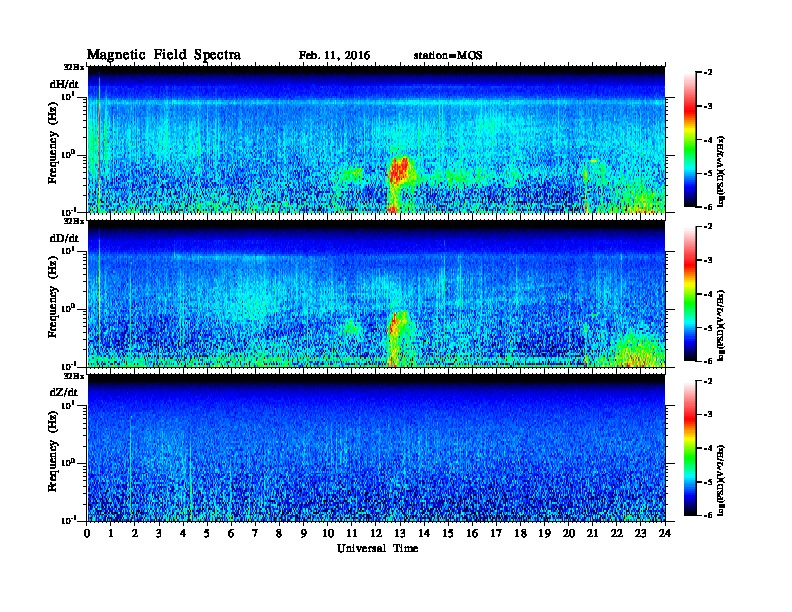Click the red burst near 13 UT in the dD/dt plot
The image size is (792, 612).
point(395,324)
